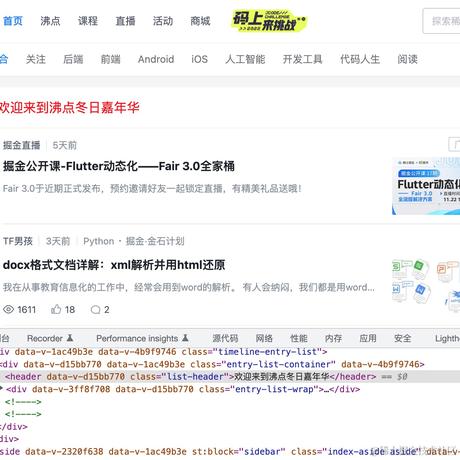Open the docx article thumbnail image
The width and height of the screenshot is (460, 460).
tap(426, 286)
